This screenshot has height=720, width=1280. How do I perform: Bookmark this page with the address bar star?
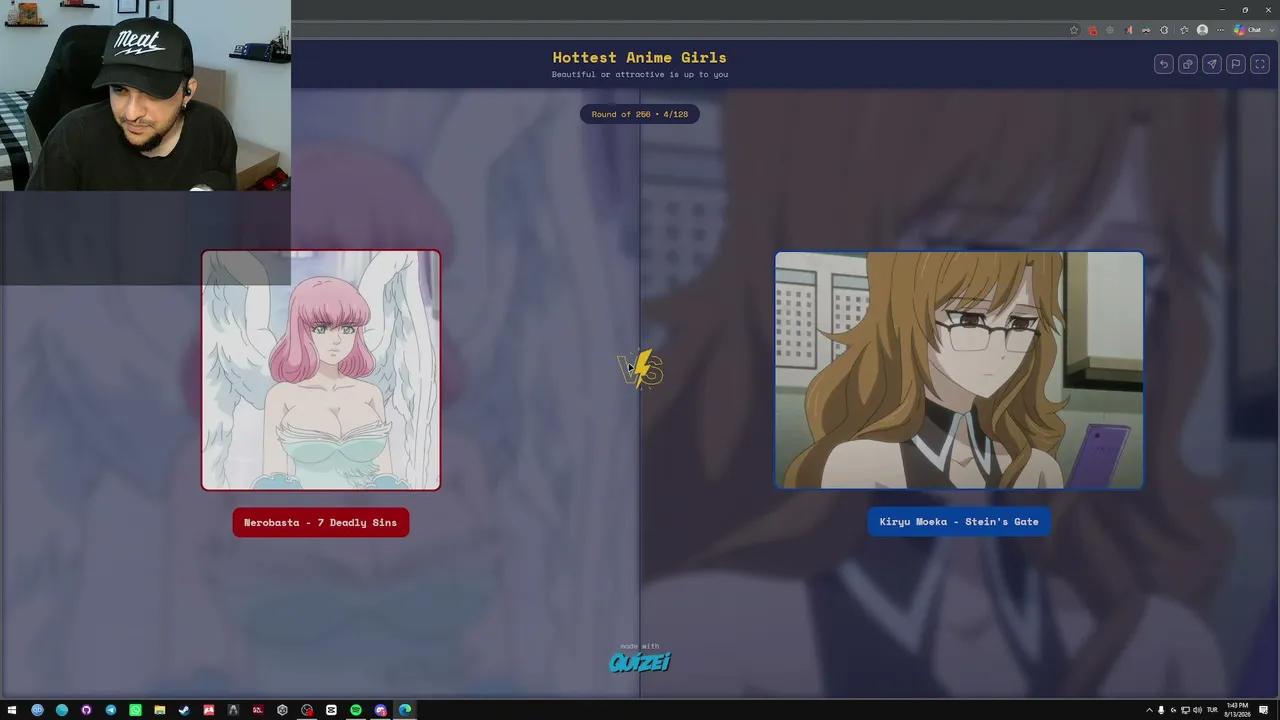[x=1074, y=30]
